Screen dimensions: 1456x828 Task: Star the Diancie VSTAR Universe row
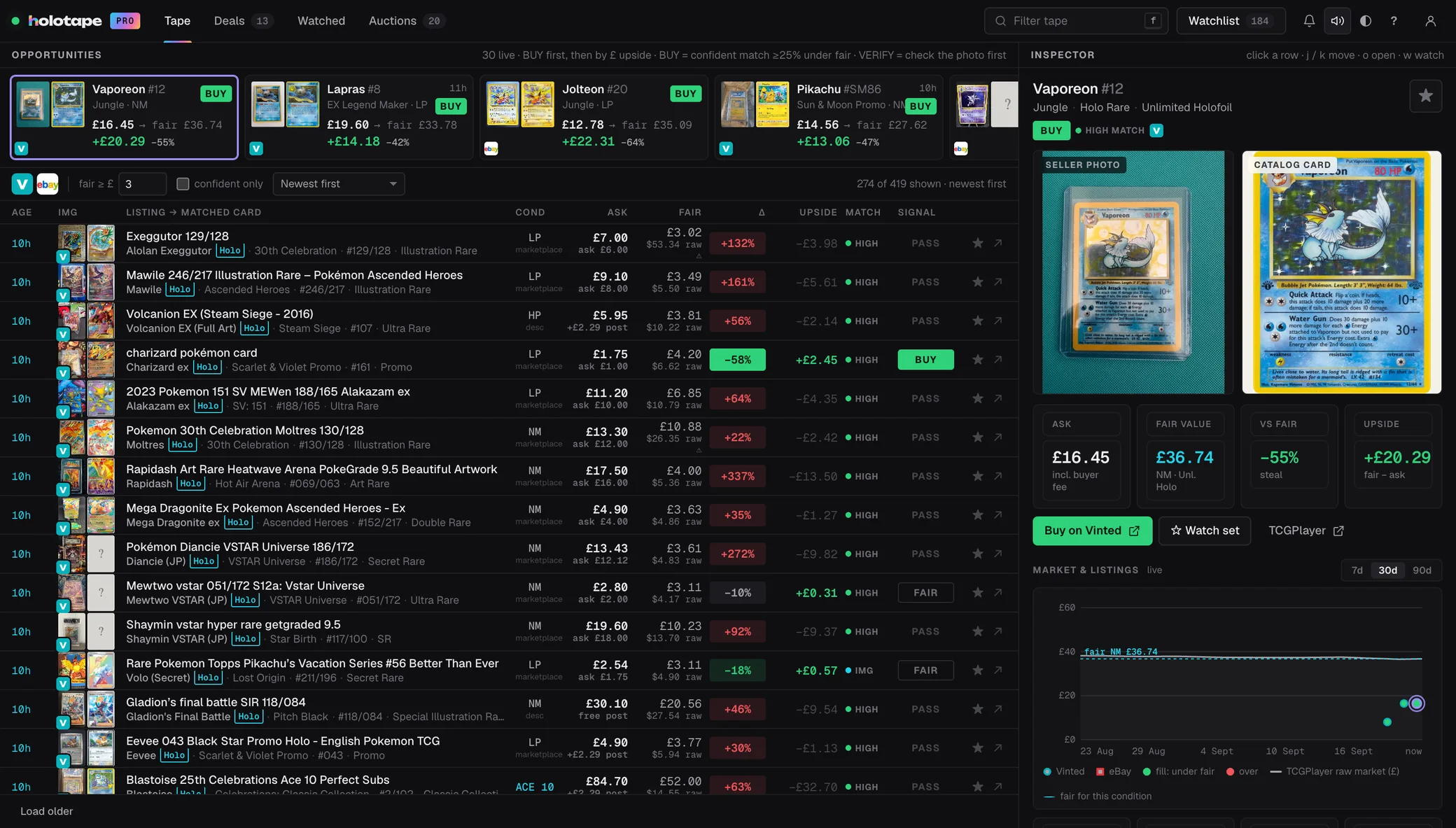tap(978, 554)
